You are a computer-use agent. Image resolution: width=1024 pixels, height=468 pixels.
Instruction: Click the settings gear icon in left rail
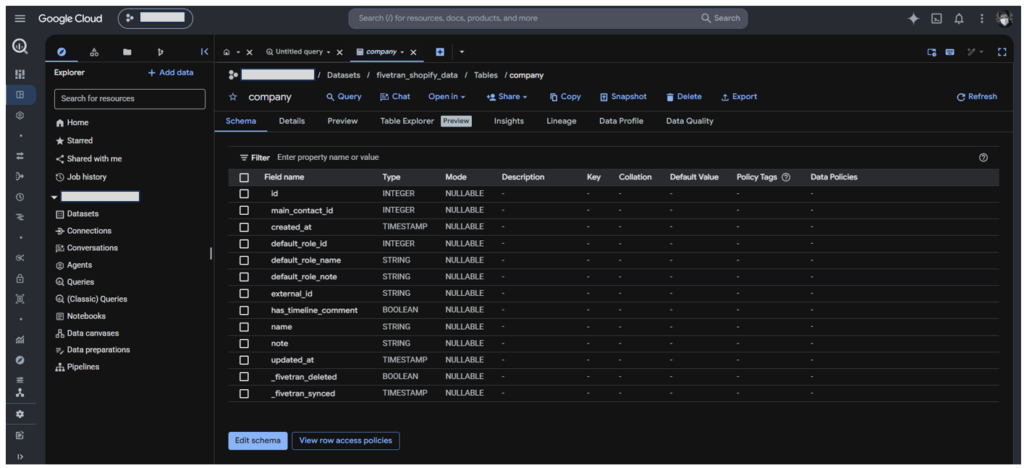click(x=20, y=414)
